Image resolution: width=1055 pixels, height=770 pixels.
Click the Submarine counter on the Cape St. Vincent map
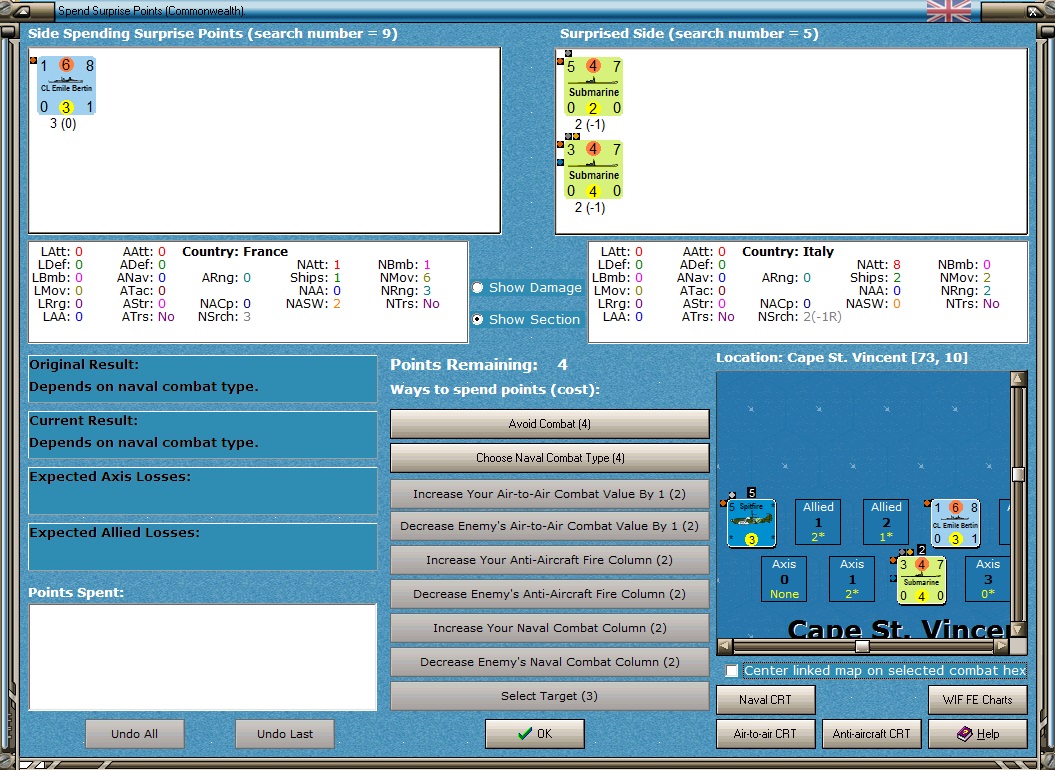tap(922, 580)
